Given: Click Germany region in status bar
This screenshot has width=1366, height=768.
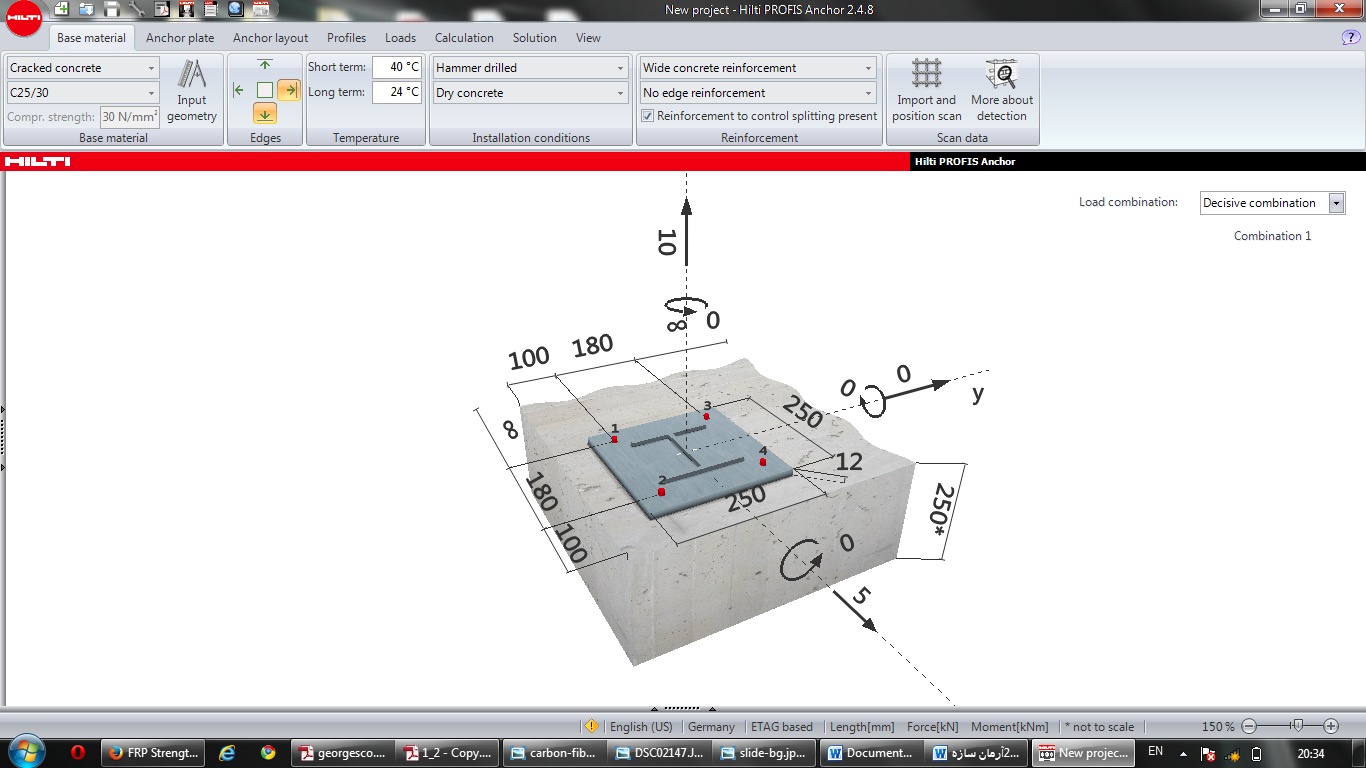Looking at the screenshot, I should click(711, 727).
